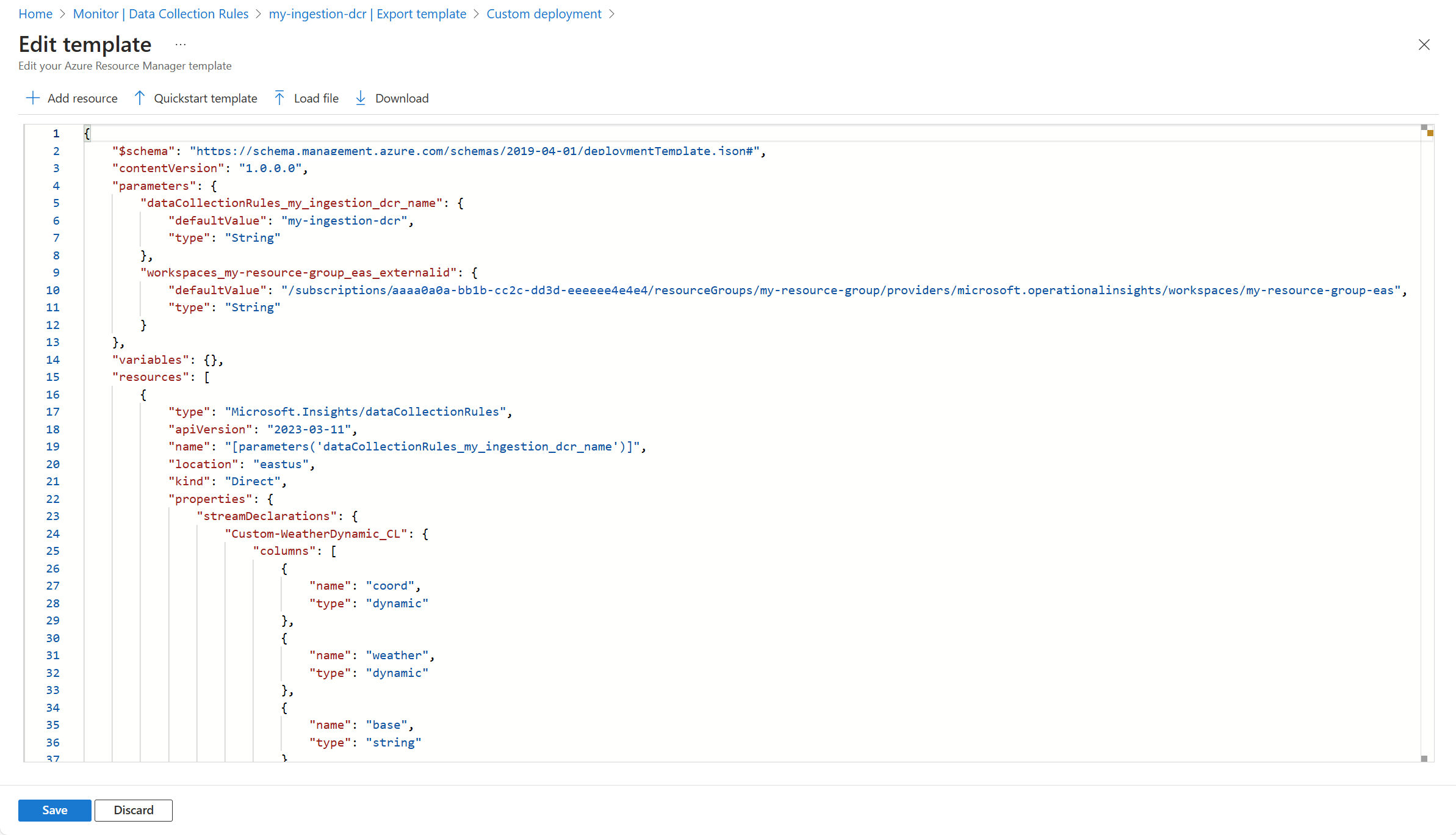The image size is (1456, 835).
Task: Click the Add resource plus icon
Action: [x=33, y=98]
